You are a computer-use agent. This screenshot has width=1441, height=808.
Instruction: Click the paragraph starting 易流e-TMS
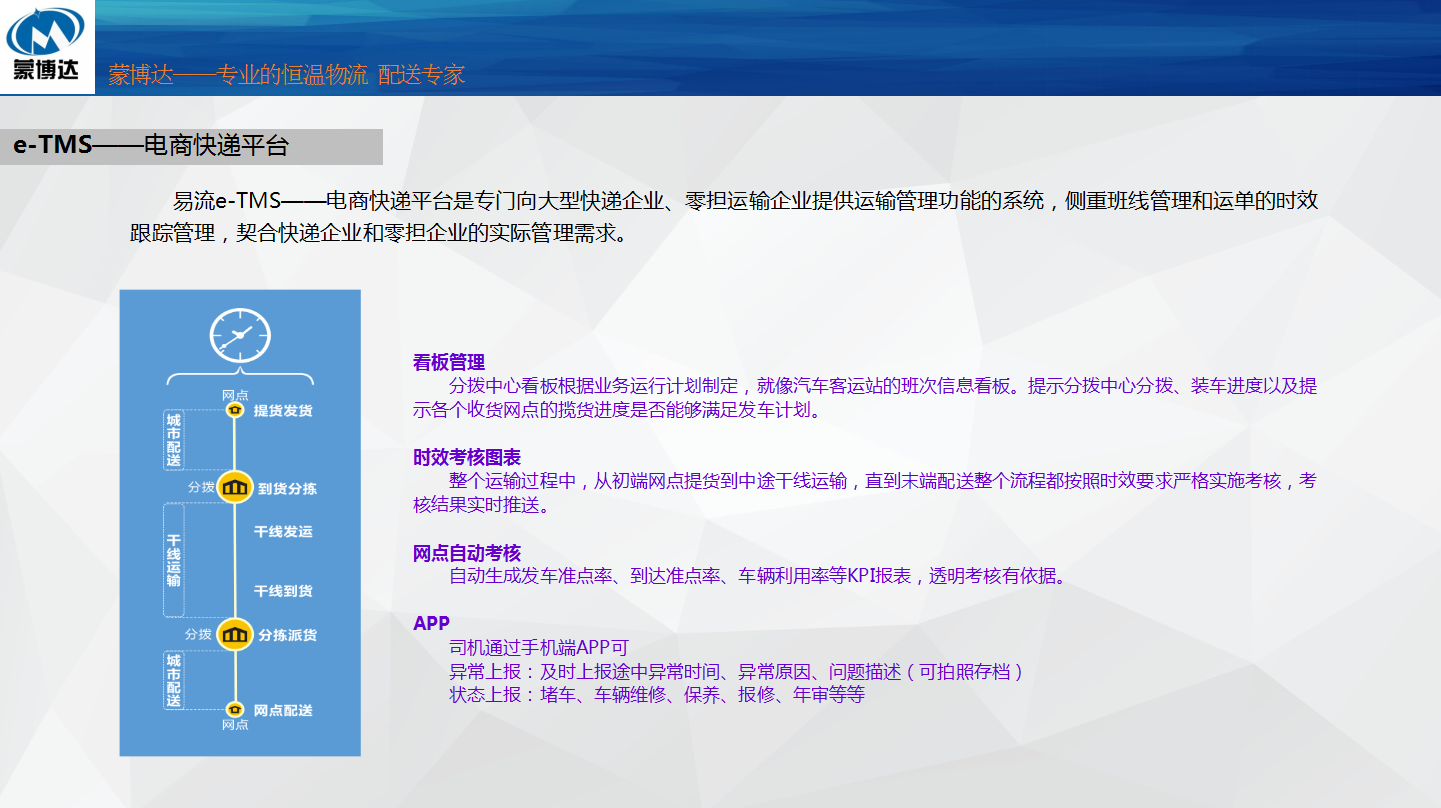724,216
